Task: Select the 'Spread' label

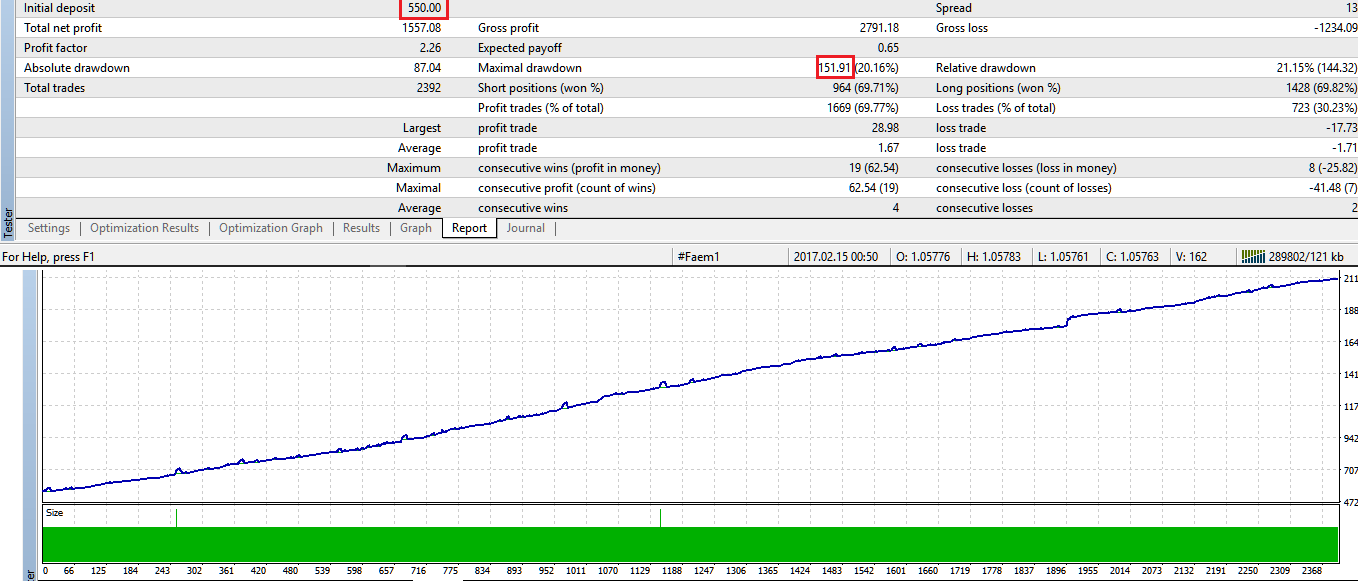Action: click(954, 8)
